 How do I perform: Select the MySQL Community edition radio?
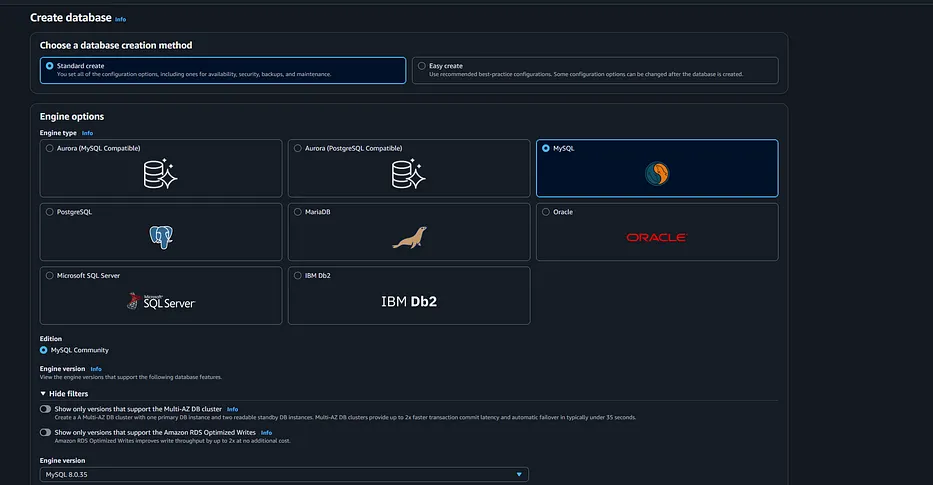(43, 350)
